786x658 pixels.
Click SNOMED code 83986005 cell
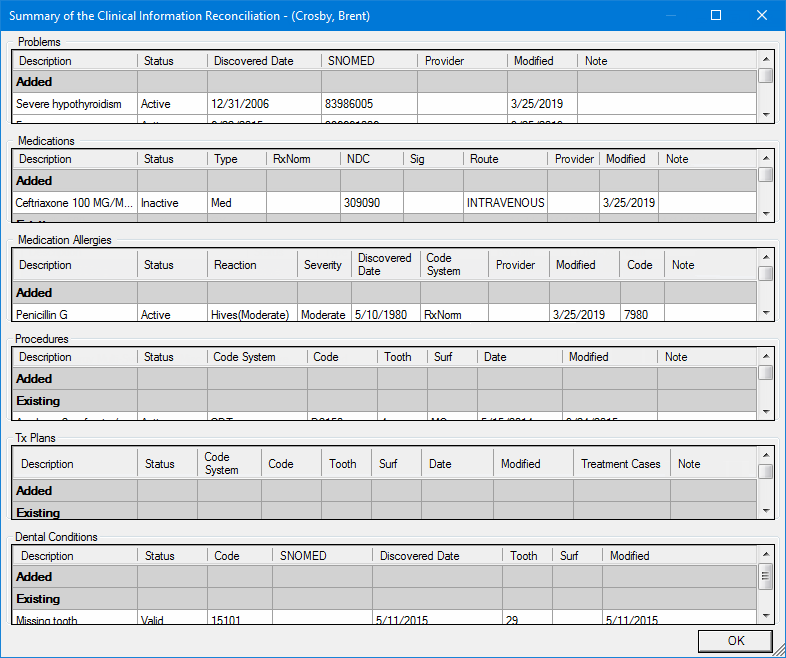[x=369, y=104]
